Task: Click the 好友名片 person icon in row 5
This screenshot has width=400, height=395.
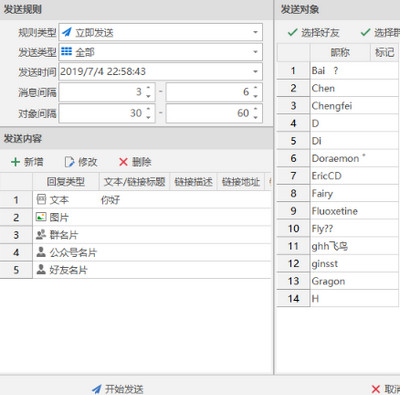Action: [x=41, y=269]
